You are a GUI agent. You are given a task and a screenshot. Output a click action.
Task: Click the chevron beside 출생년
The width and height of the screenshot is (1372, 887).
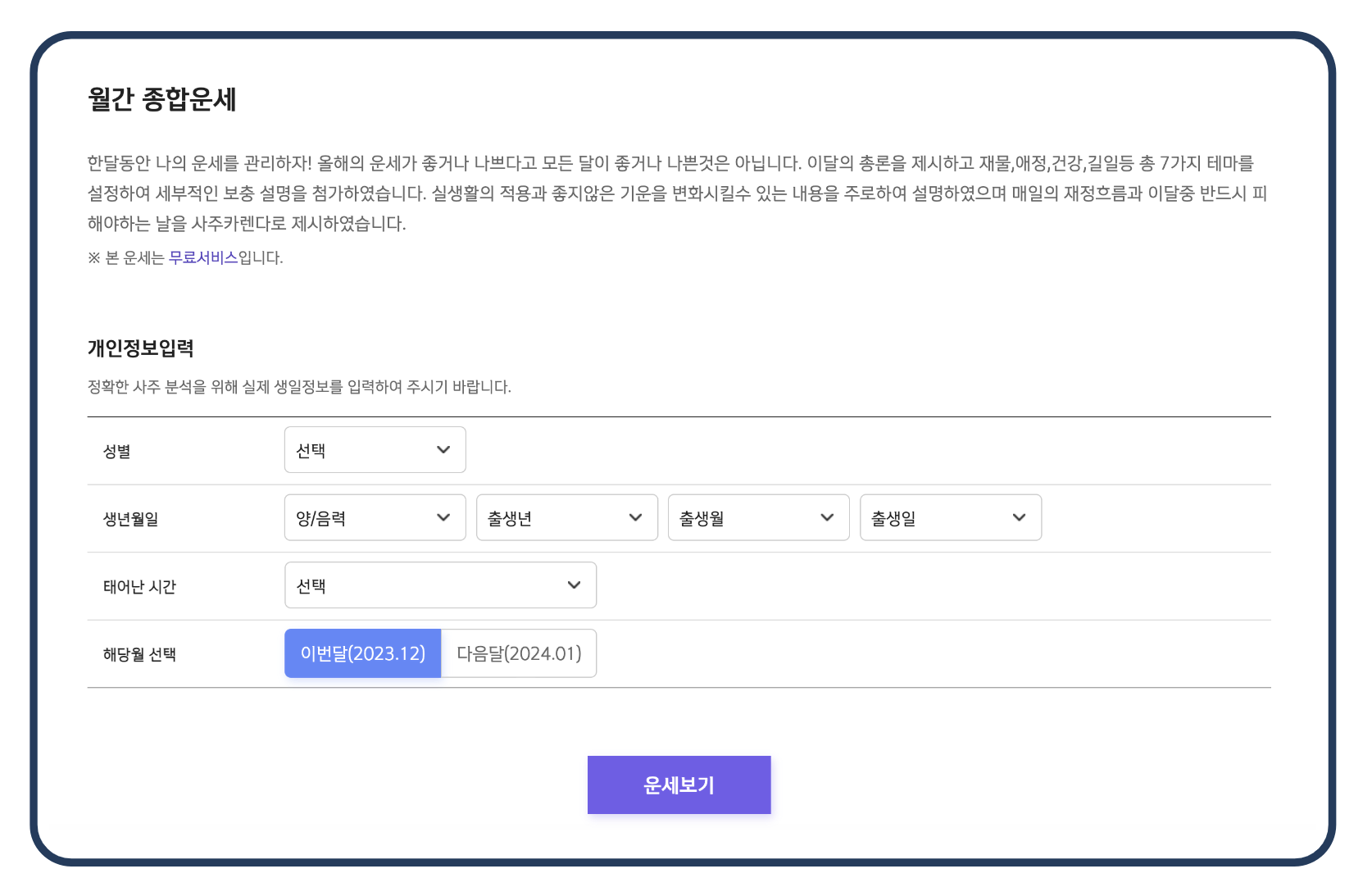pyautogui.click(x=635, y=517)
